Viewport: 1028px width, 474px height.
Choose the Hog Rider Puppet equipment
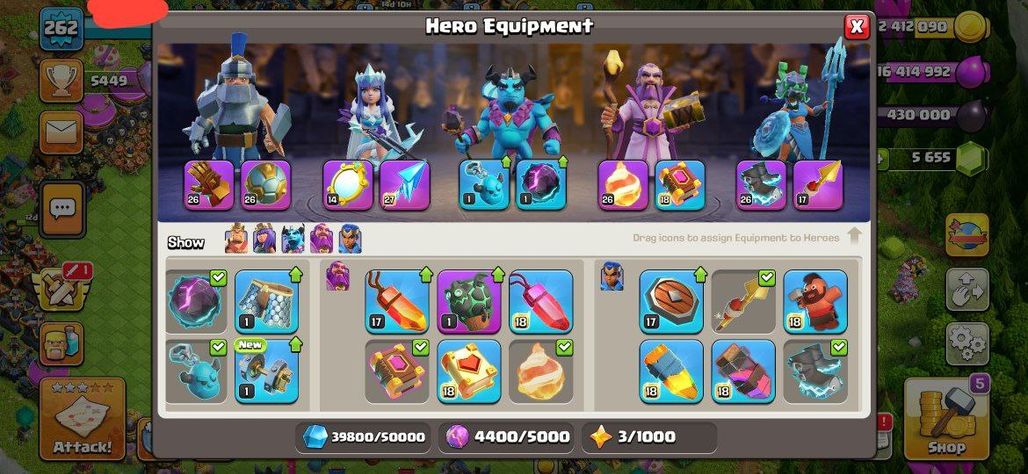(815, 301)
